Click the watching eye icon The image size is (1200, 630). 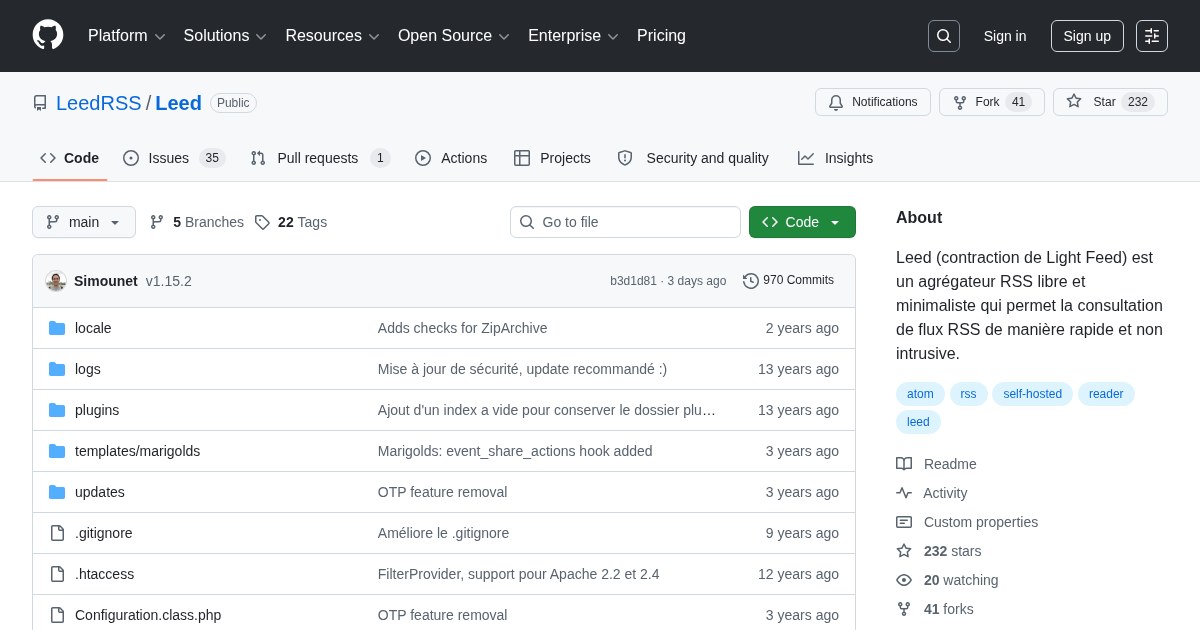904,580
